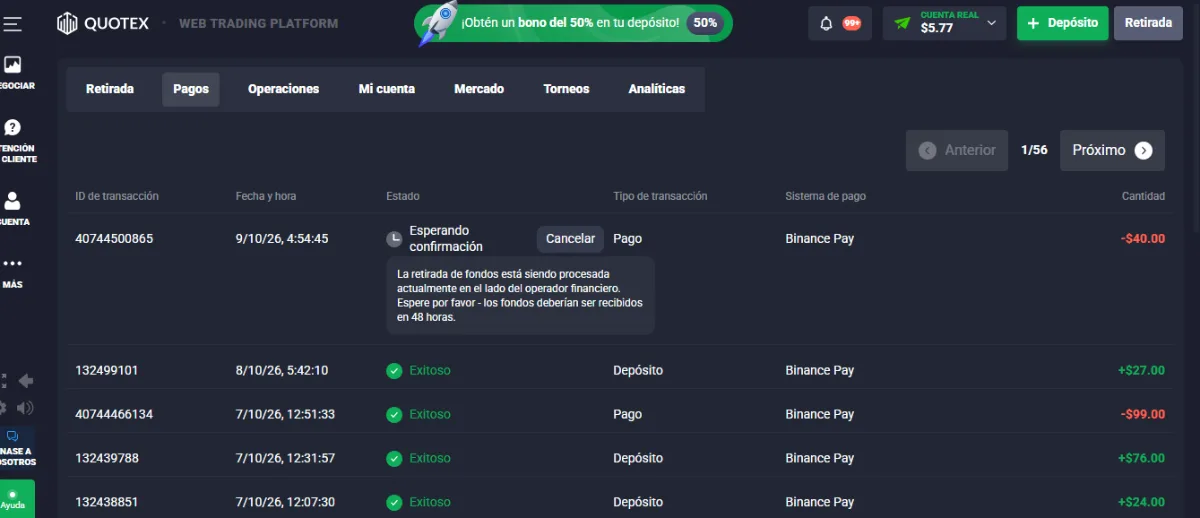This screenshot has height=518, width=1200.
Task: Click the Esperando confirmación status text
Action: point(446,239)
